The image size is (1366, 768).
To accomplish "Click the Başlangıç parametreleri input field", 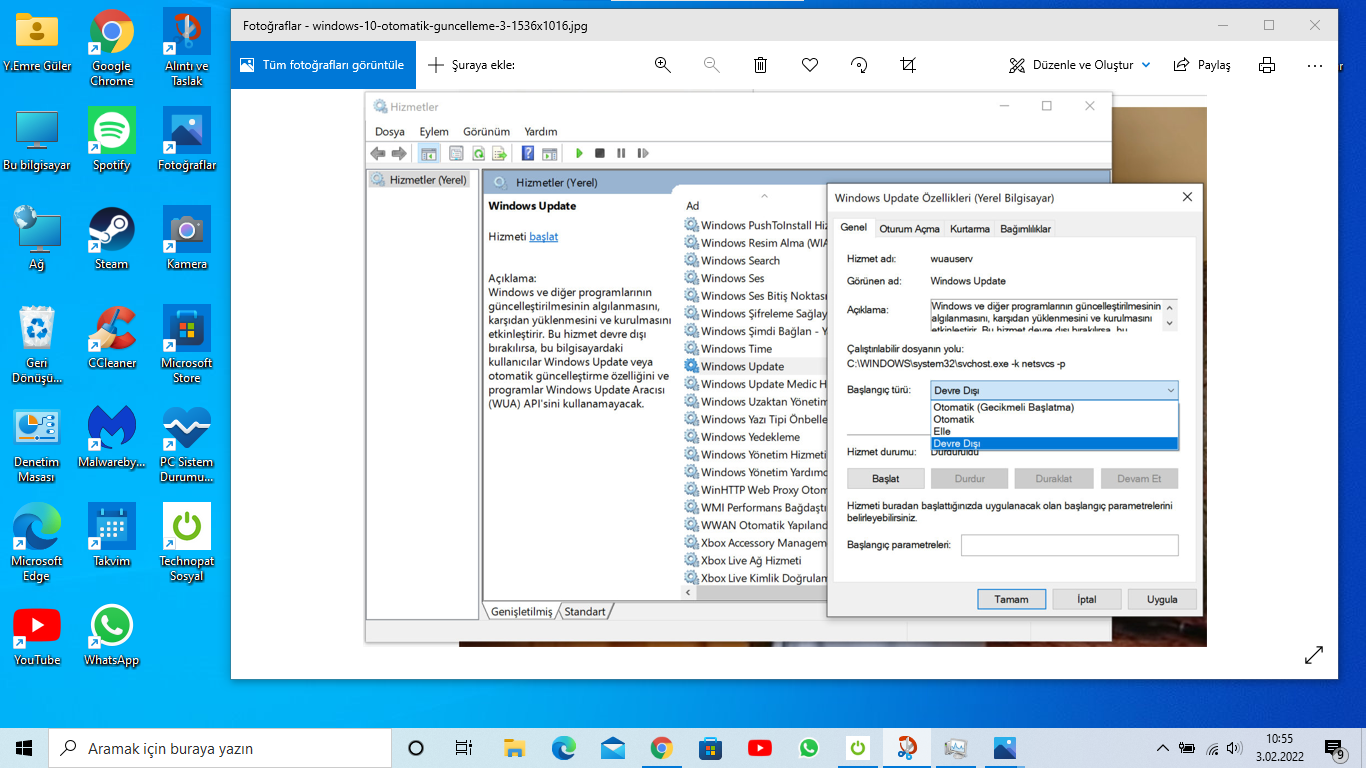I will (1069, 545).
